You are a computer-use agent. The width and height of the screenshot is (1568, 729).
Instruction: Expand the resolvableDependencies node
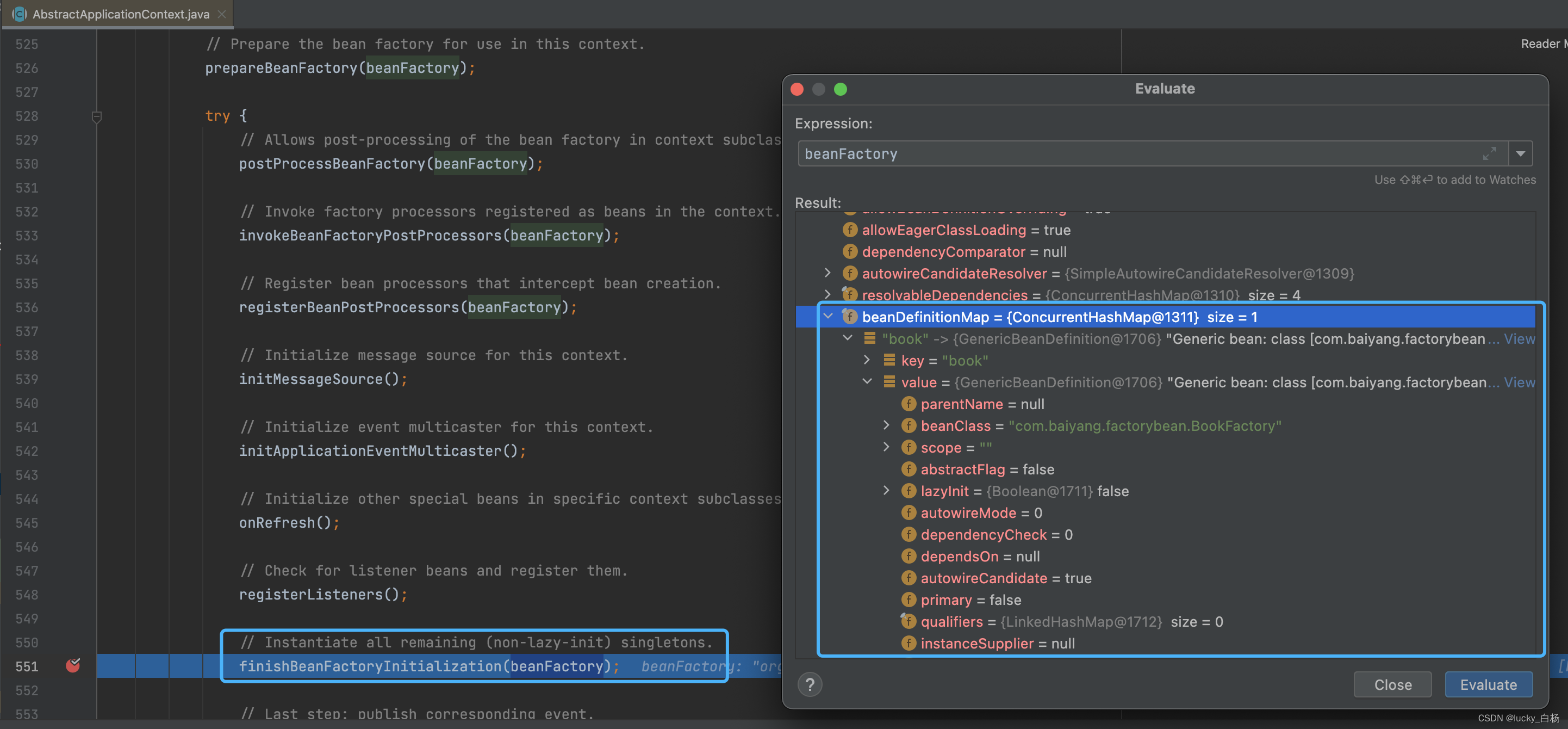click(x=828, y=294)
